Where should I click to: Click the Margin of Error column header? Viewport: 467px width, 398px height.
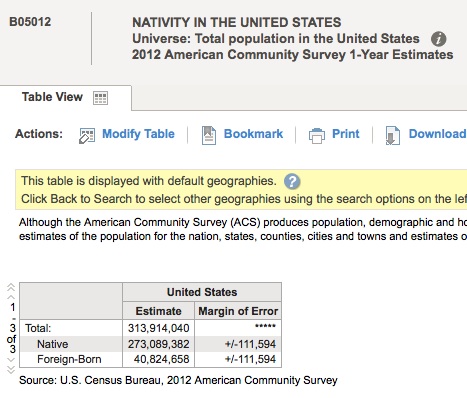click(x=238, y=311)
